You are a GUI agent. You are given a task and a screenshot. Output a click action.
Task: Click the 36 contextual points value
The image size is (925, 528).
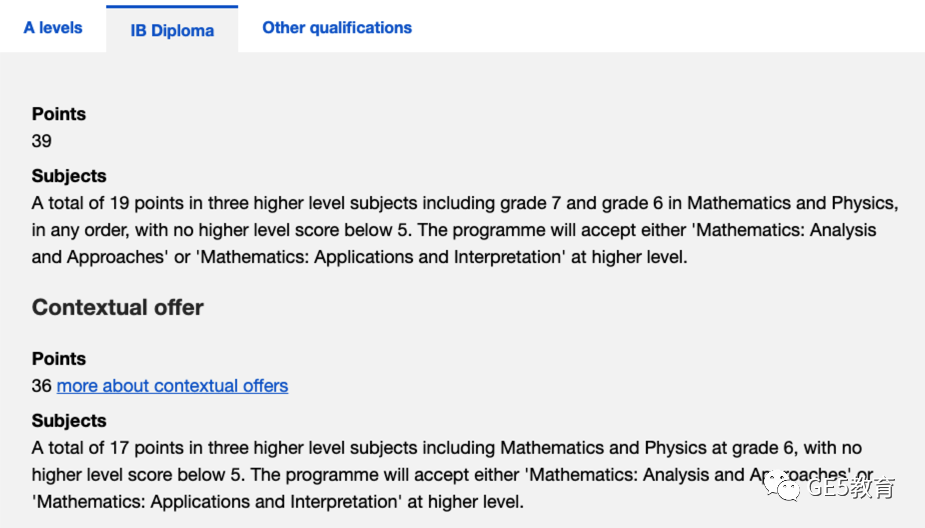click(x=41, y=386)
